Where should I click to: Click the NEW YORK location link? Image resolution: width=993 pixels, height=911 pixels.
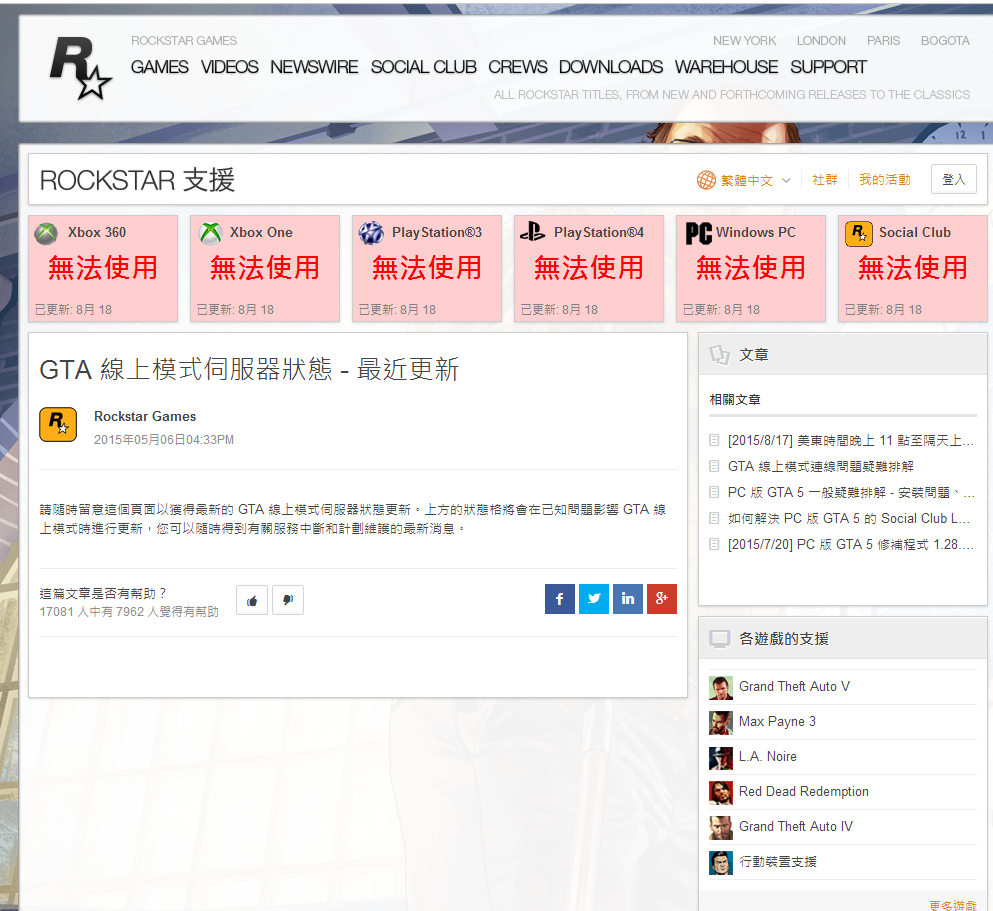[x=744, y=41]
